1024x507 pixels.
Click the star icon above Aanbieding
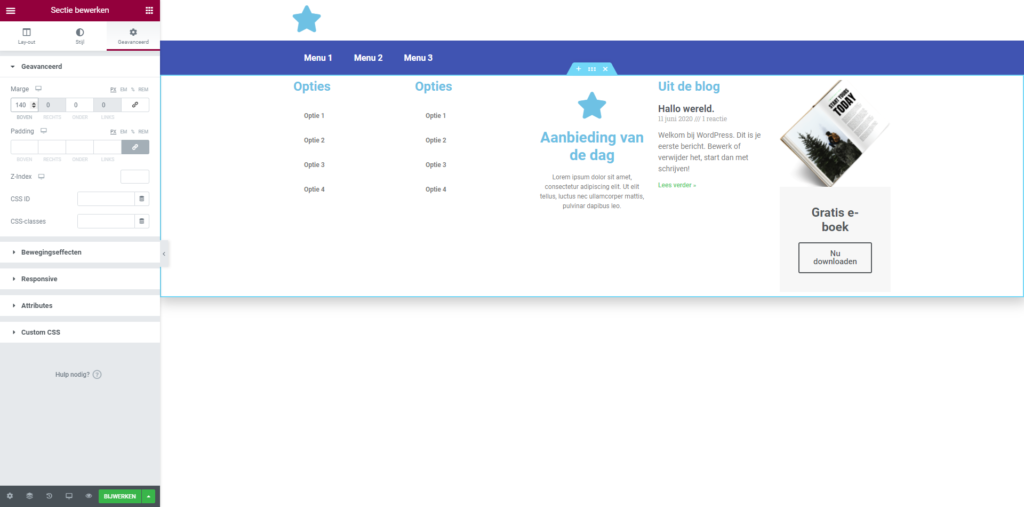(592, 105)
